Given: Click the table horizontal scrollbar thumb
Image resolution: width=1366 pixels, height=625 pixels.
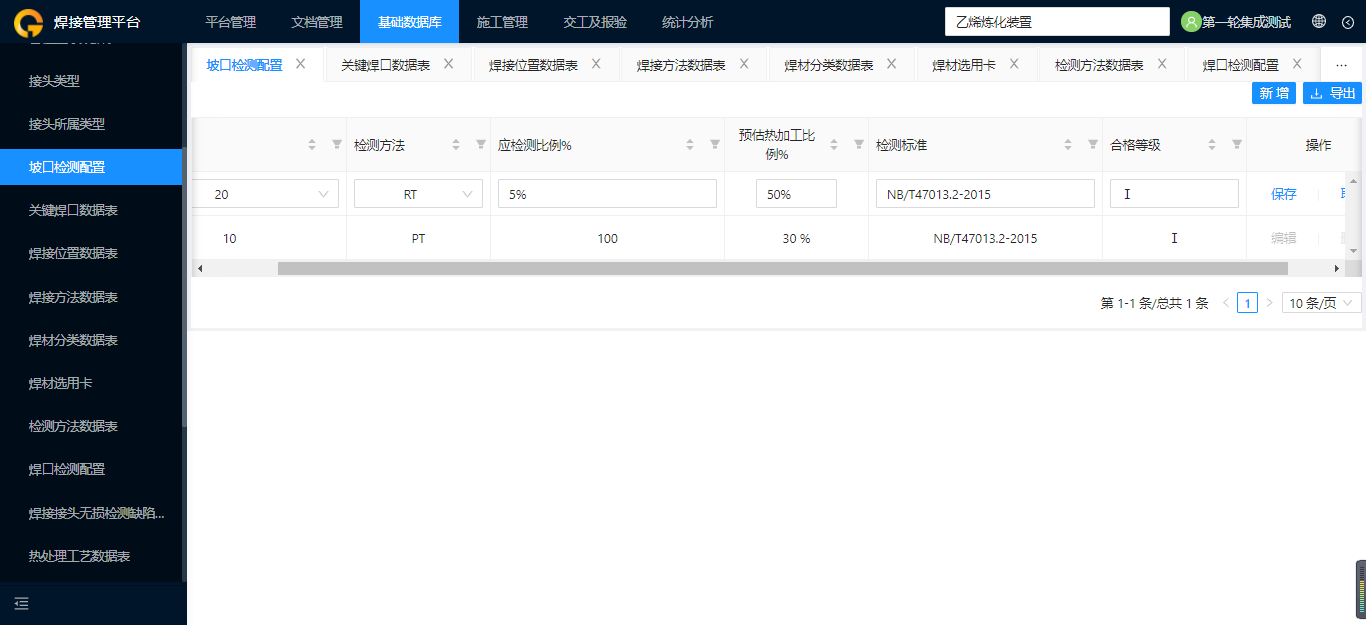Looking at the screenshot, I should [x=783, y=268].
